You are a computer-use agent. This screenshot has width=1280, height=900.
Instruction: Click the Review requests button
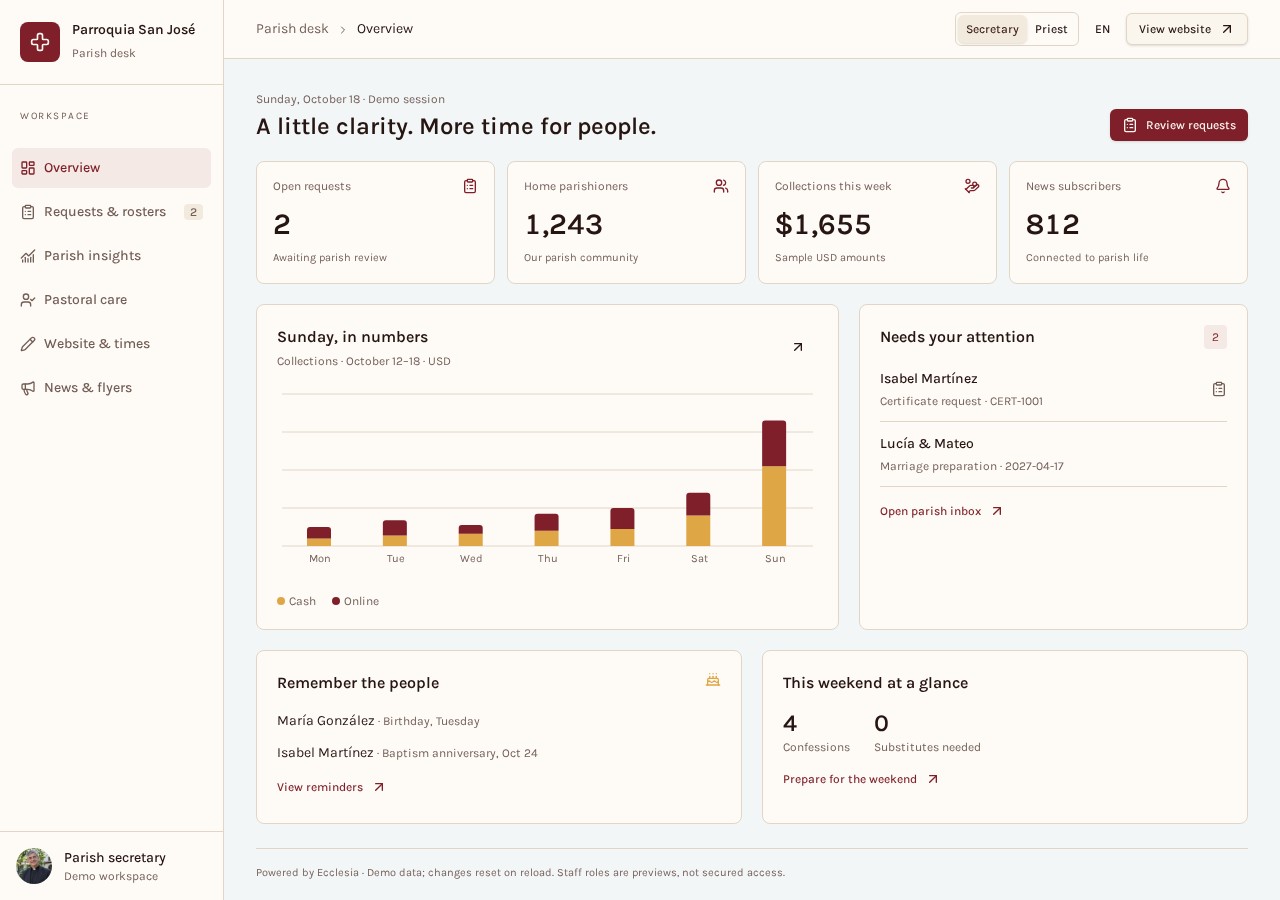point(1179,125)
